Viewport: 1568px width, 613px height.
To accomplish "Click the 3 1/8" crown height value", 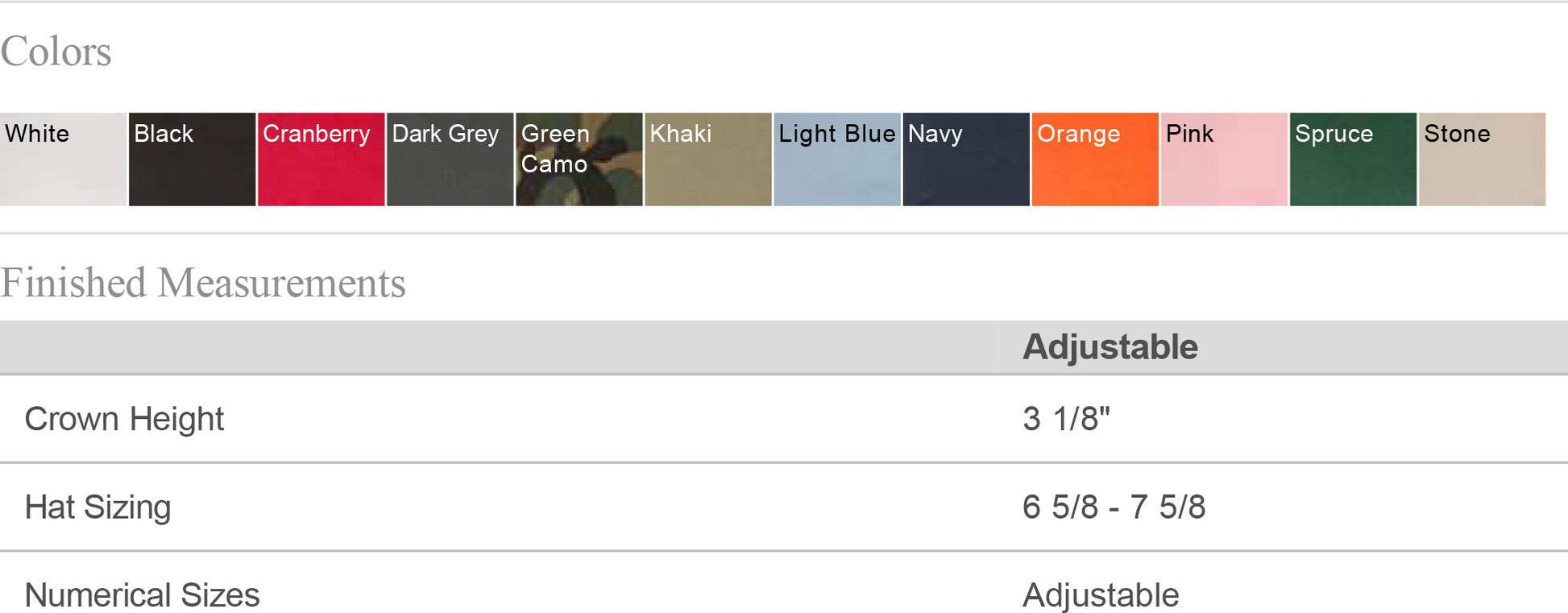I will (1065, 419).
